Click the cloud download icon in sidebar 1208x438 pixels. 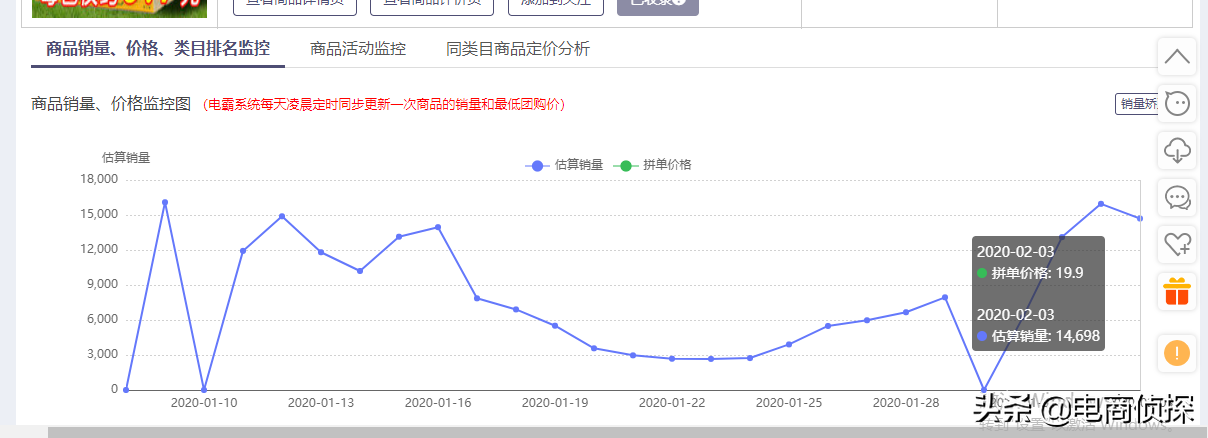click(x=1177, y=150)
